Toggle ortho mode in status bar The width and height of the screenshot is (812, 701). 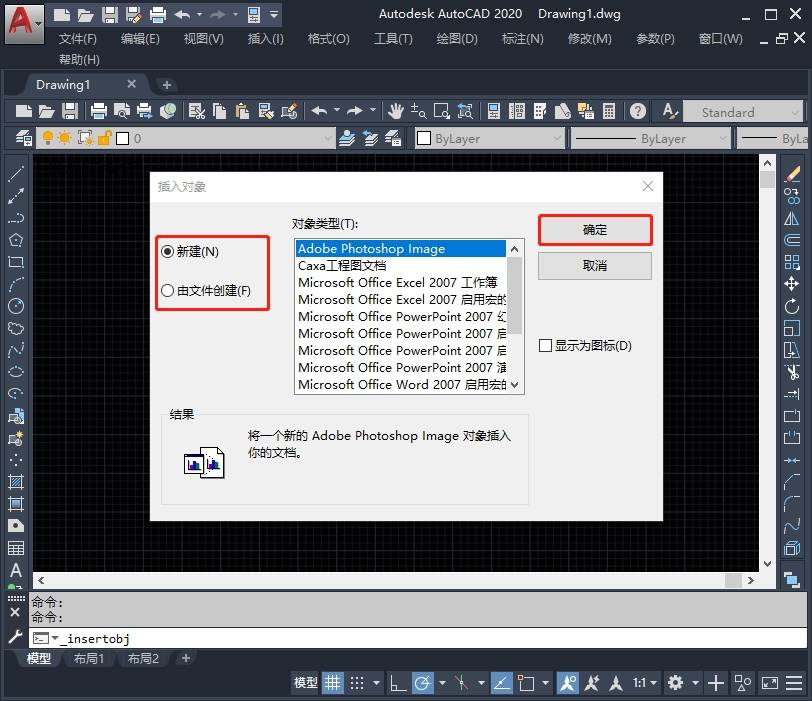point(398,683)
